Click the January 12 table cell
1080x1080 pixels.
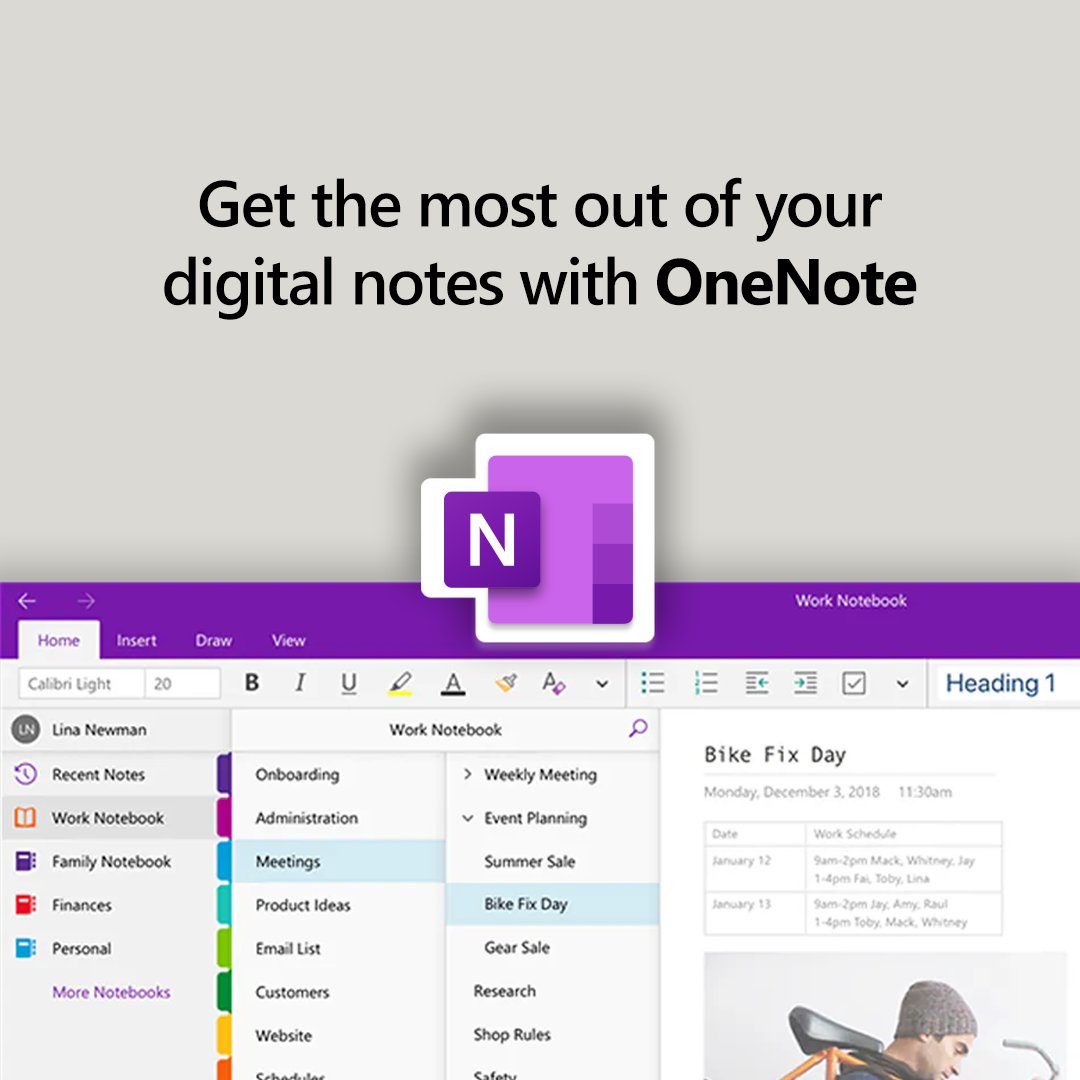click(x=755, y=869)
